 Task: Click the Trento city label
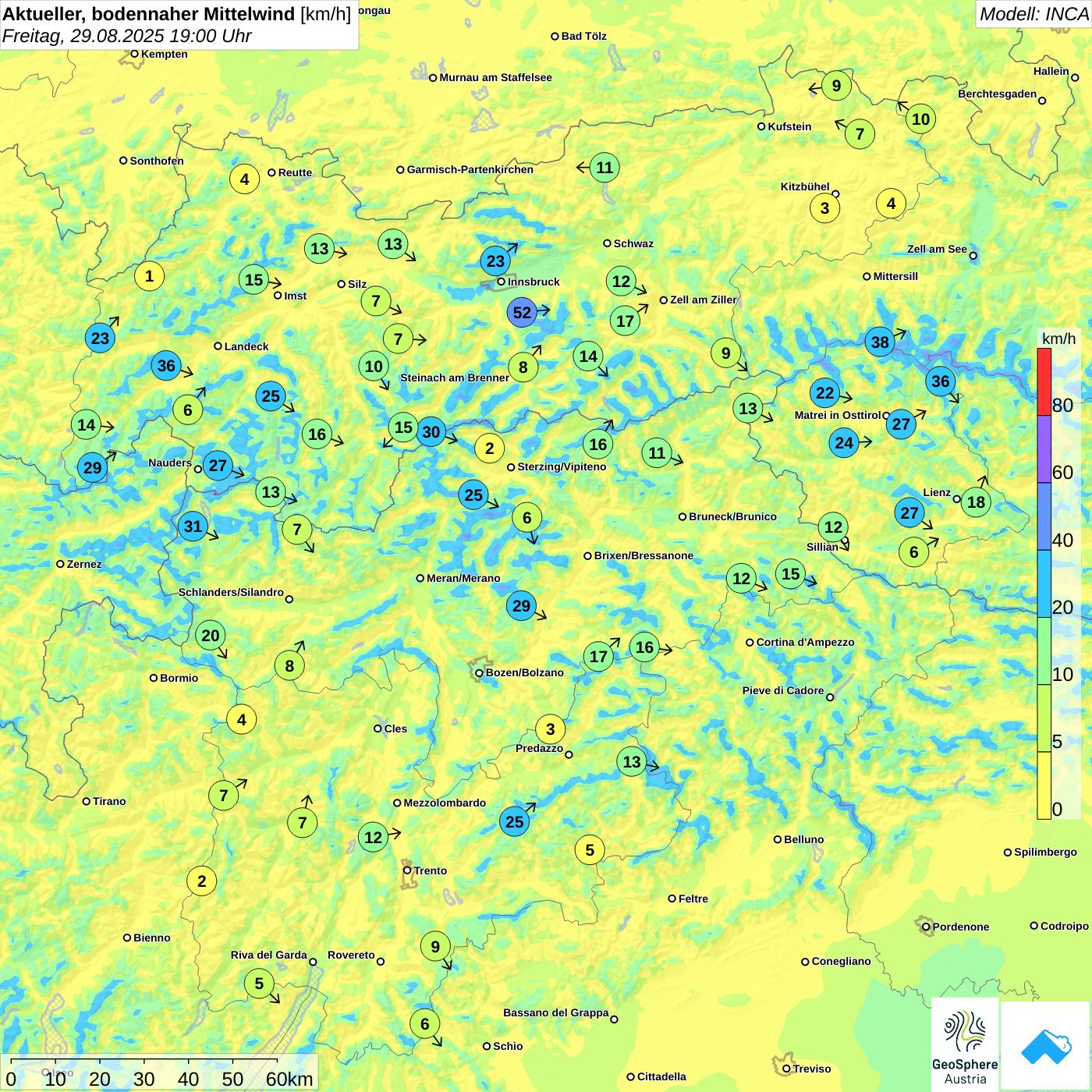[x=430, y=870]
